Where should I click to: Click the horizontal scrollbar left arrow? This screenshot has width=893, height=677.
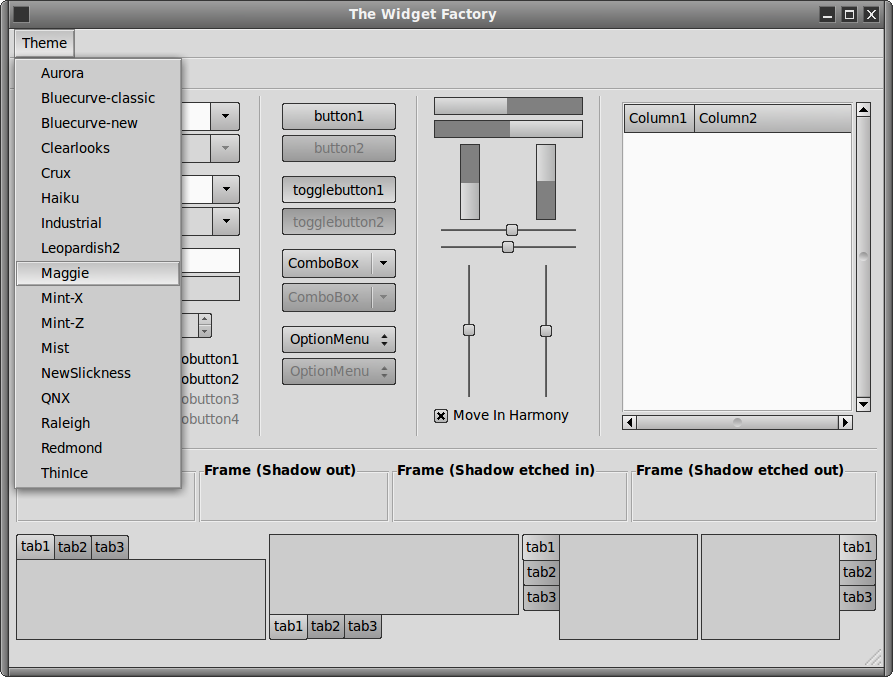629,422
